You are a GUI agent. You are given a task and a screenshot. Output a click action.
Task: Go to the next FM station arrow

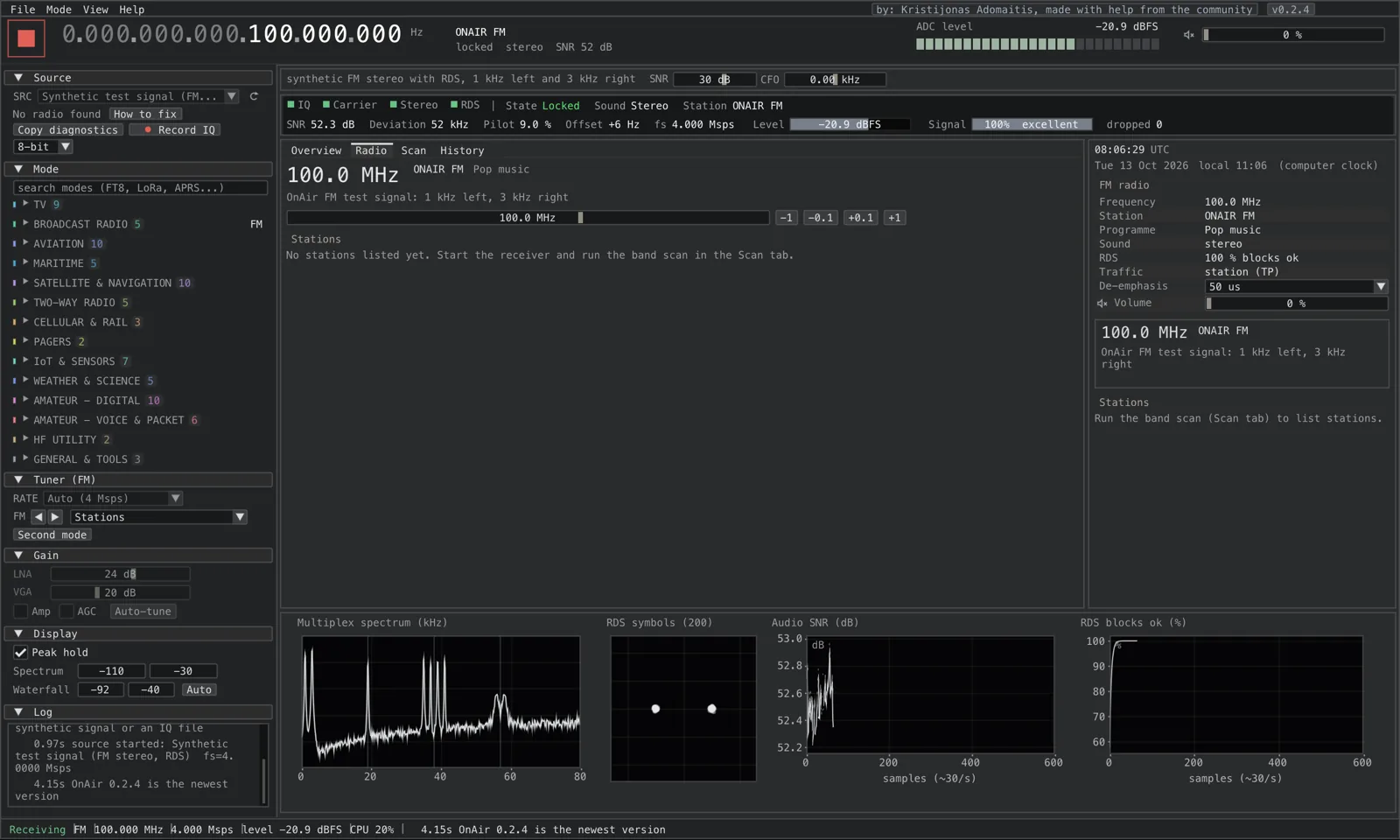55,517
